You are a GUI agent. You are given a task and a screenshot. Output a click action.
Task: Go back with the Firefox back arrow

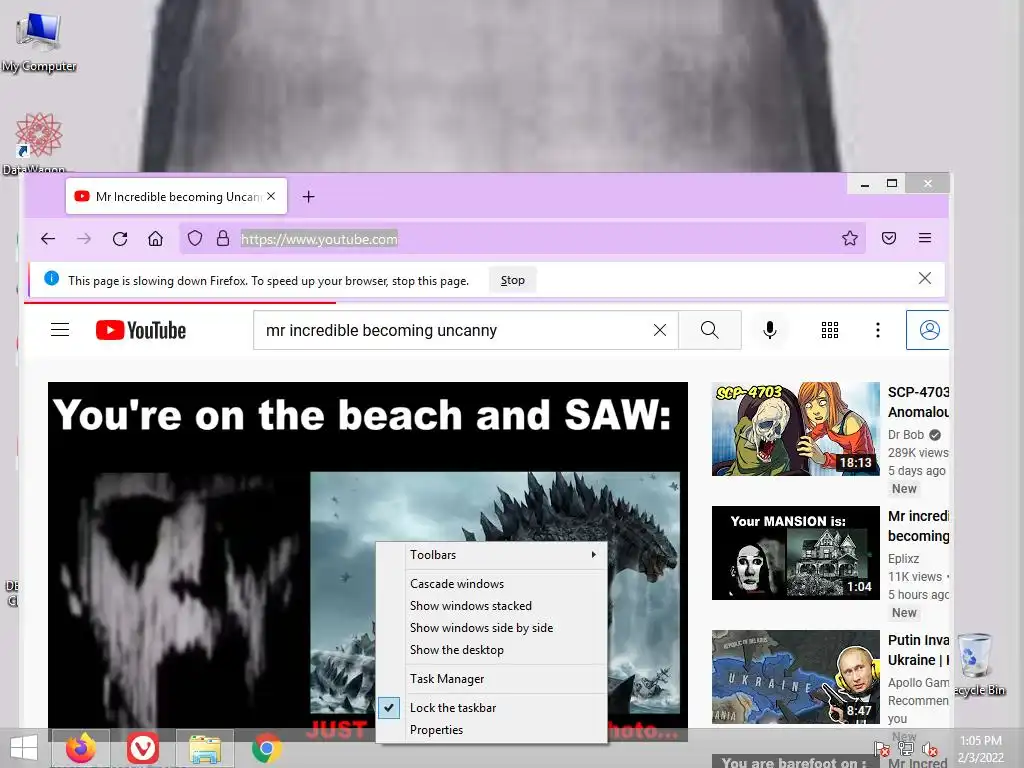point(48,238)
